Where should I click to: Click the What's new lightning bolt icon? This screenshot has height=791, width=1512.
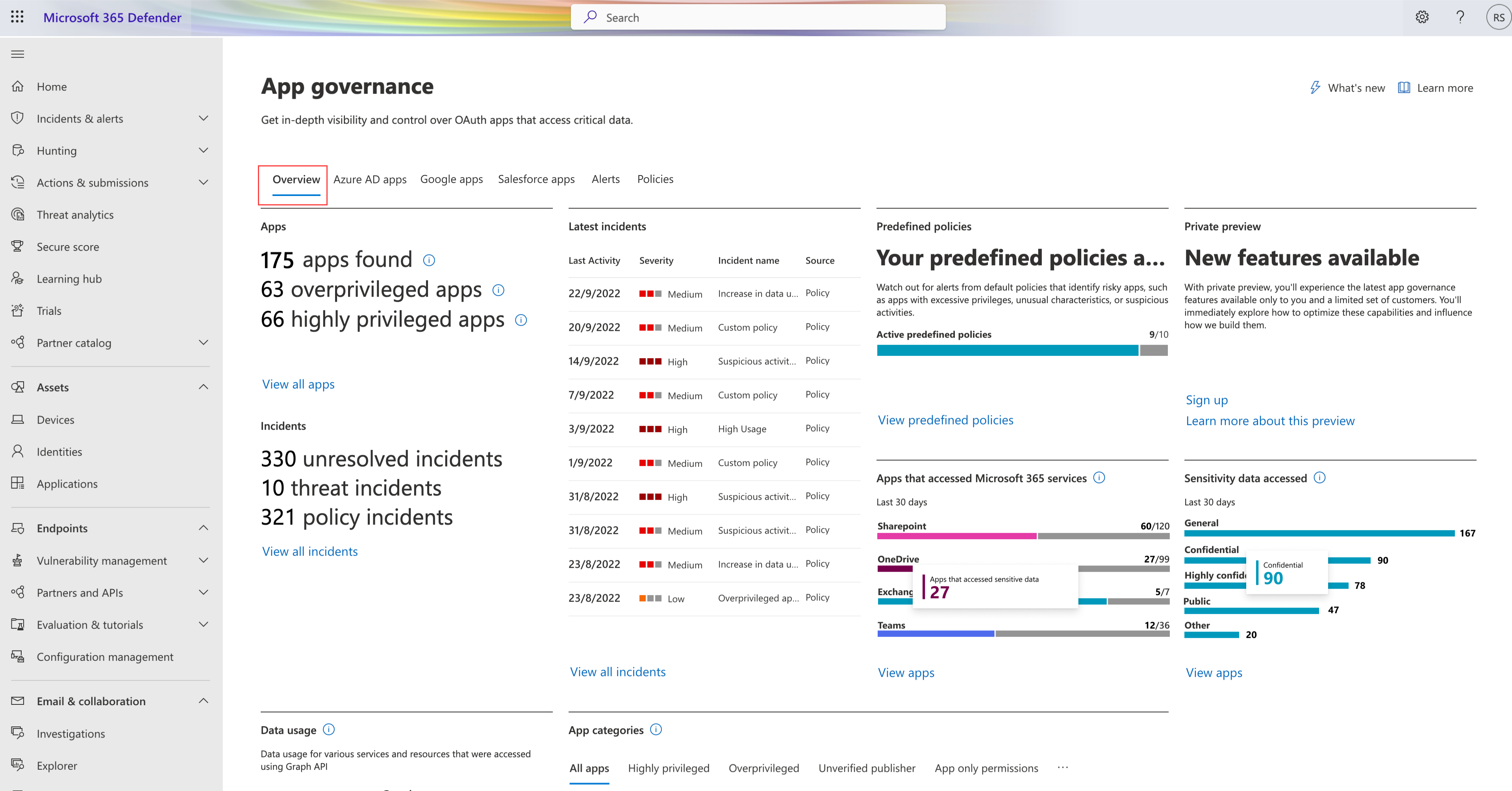pyautogui.click(x=1314, y=88)
